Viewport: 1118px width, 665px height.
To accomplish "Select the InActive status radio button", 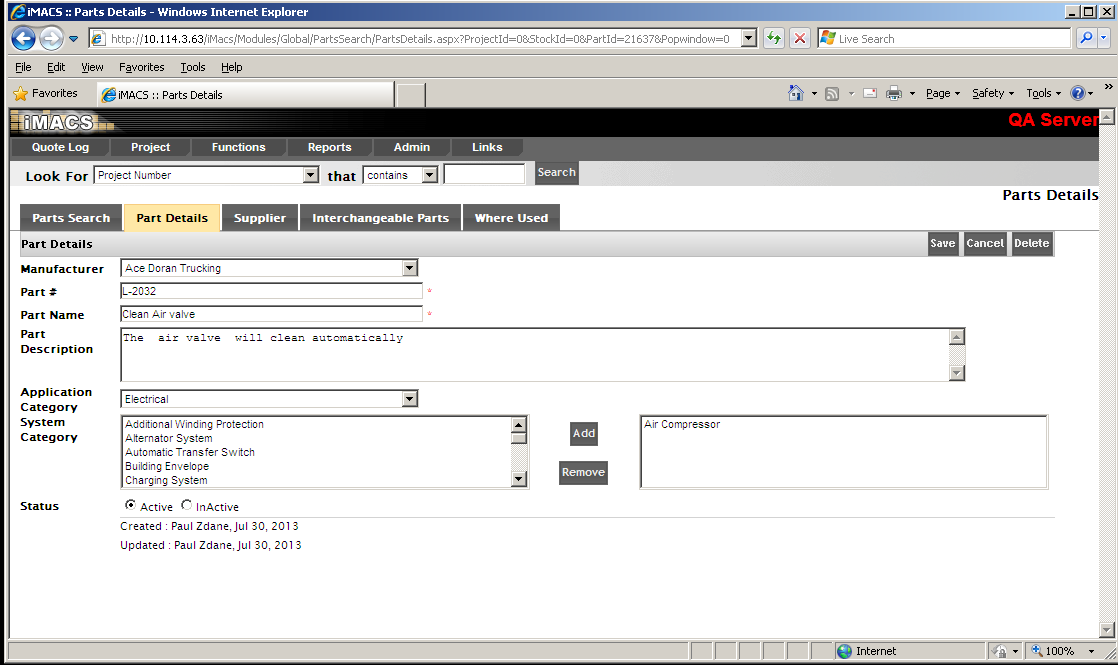I will (x=187, y=506).
